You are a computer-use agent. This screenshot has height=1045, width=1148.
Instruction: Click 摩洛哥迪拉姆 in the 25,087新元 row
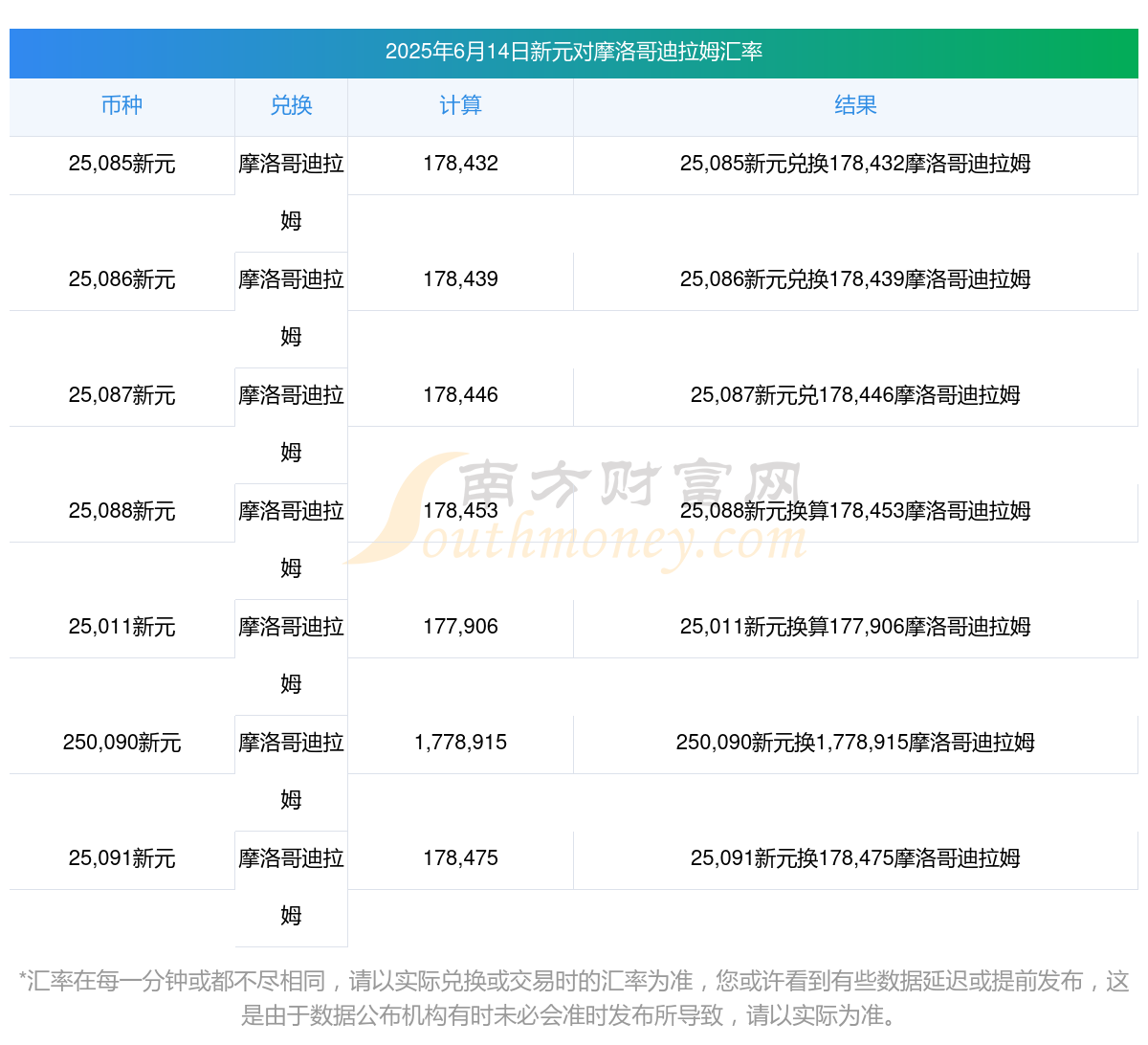[291, 424]
